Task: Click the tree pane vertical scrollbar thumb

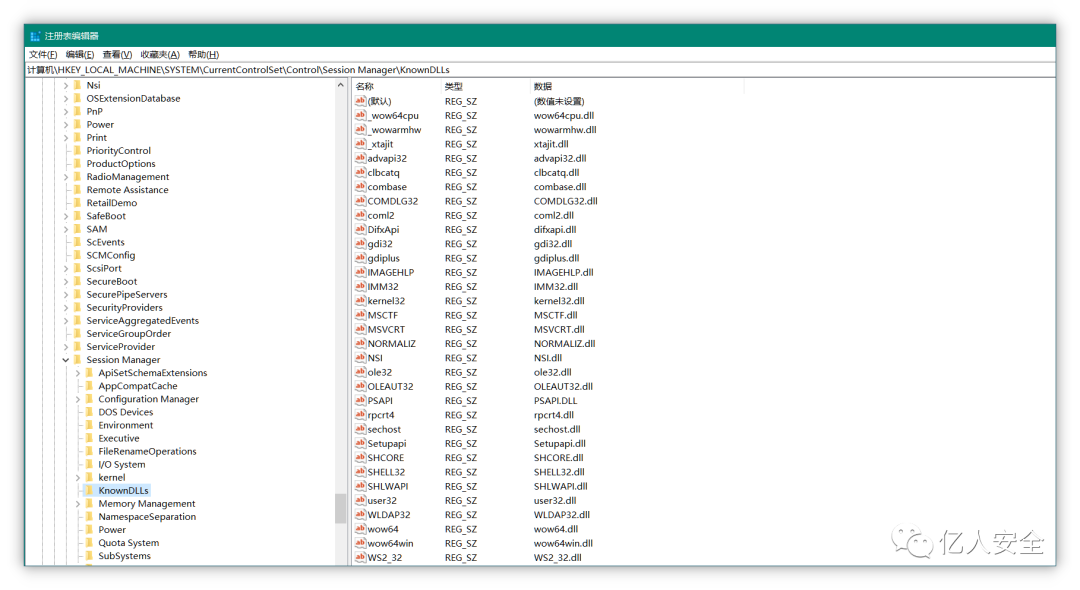Action: pos(341,508)
